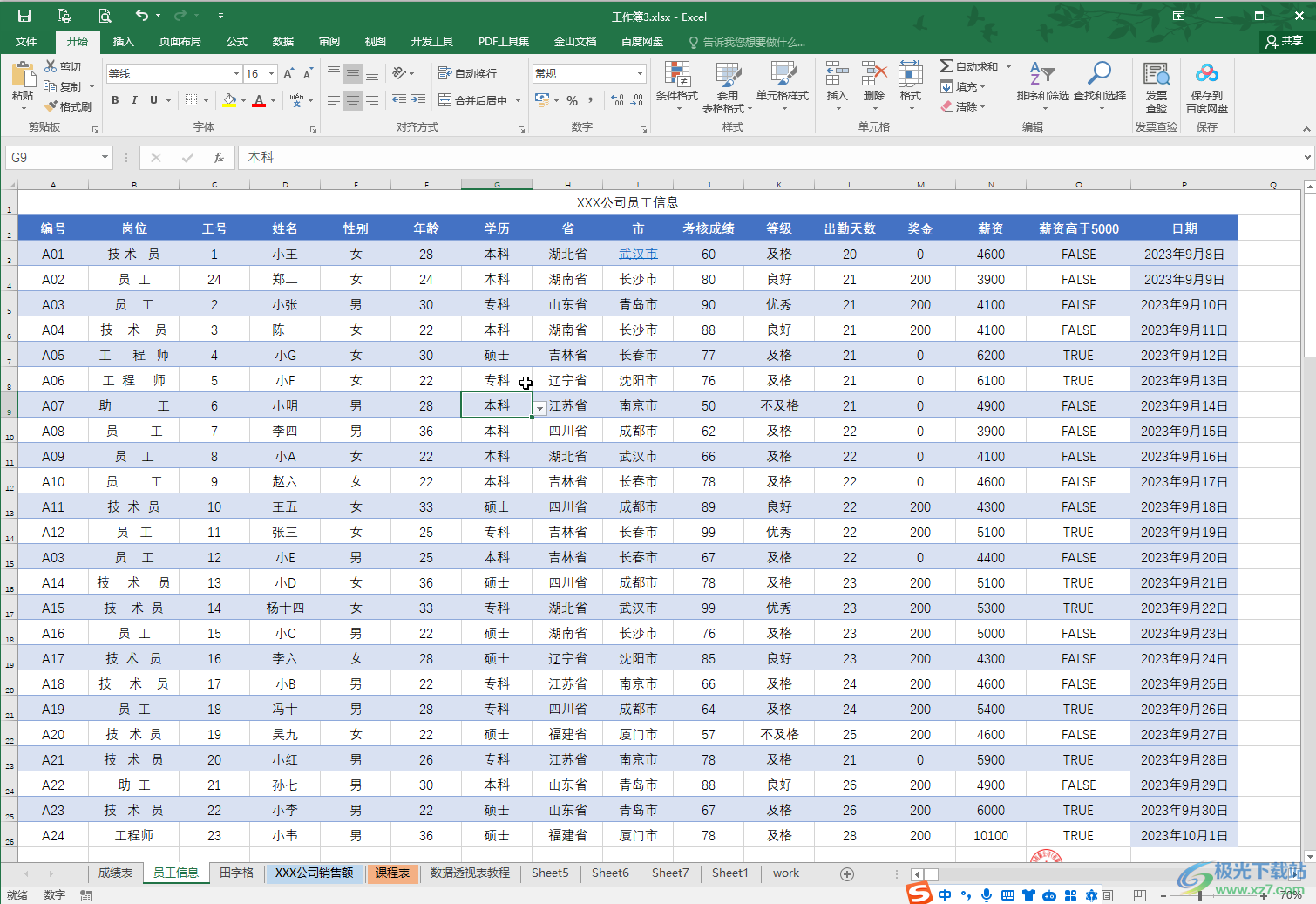Click the 武汉市 hyperlink in row A01

pyautogui.click(x=638, y=255)
